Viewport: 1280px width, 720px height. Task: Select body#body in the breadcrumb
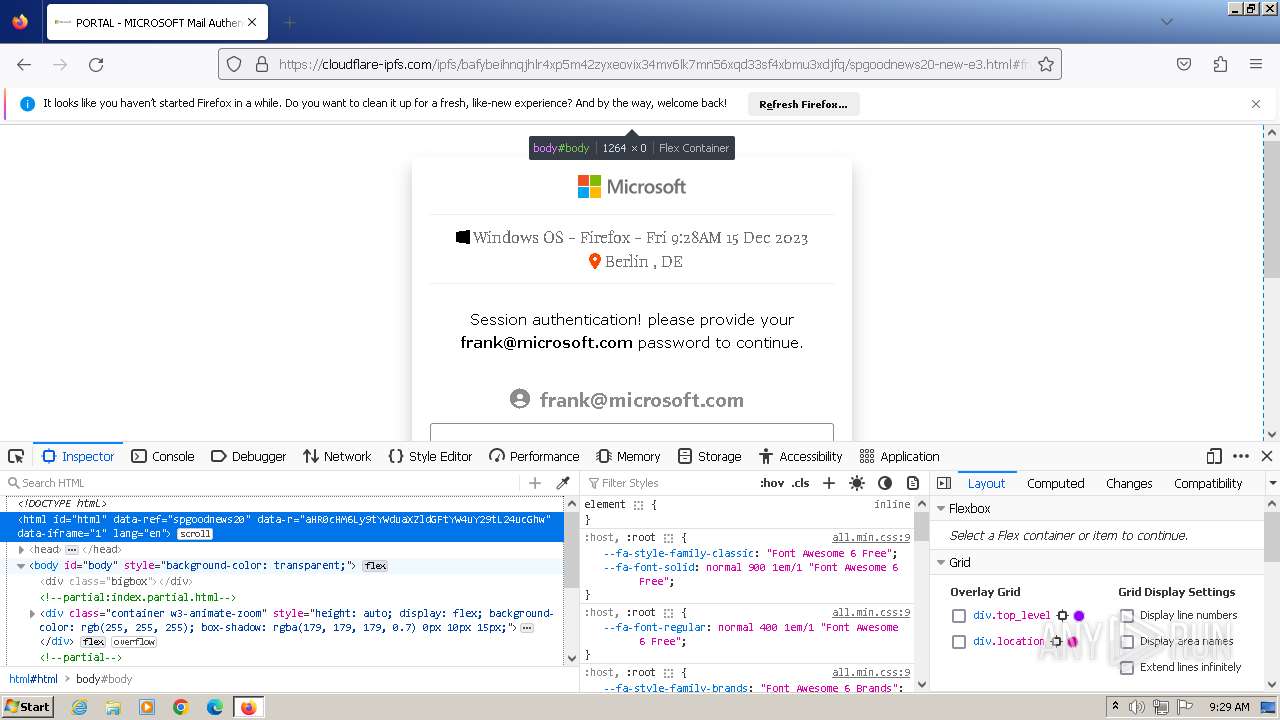[x=104, y=679]
